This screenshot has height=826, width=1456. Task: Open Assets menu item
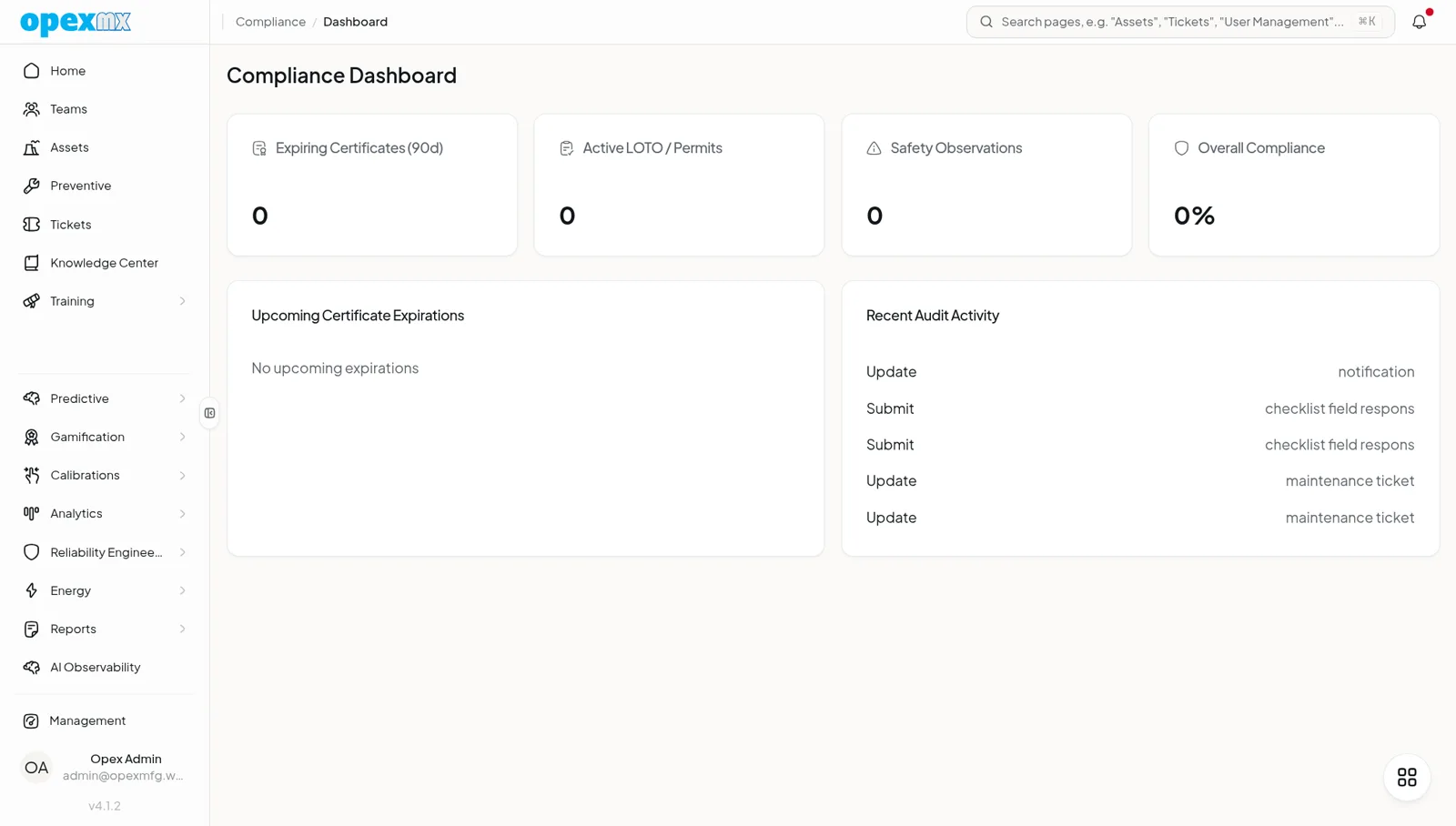[x=105, y=147]
